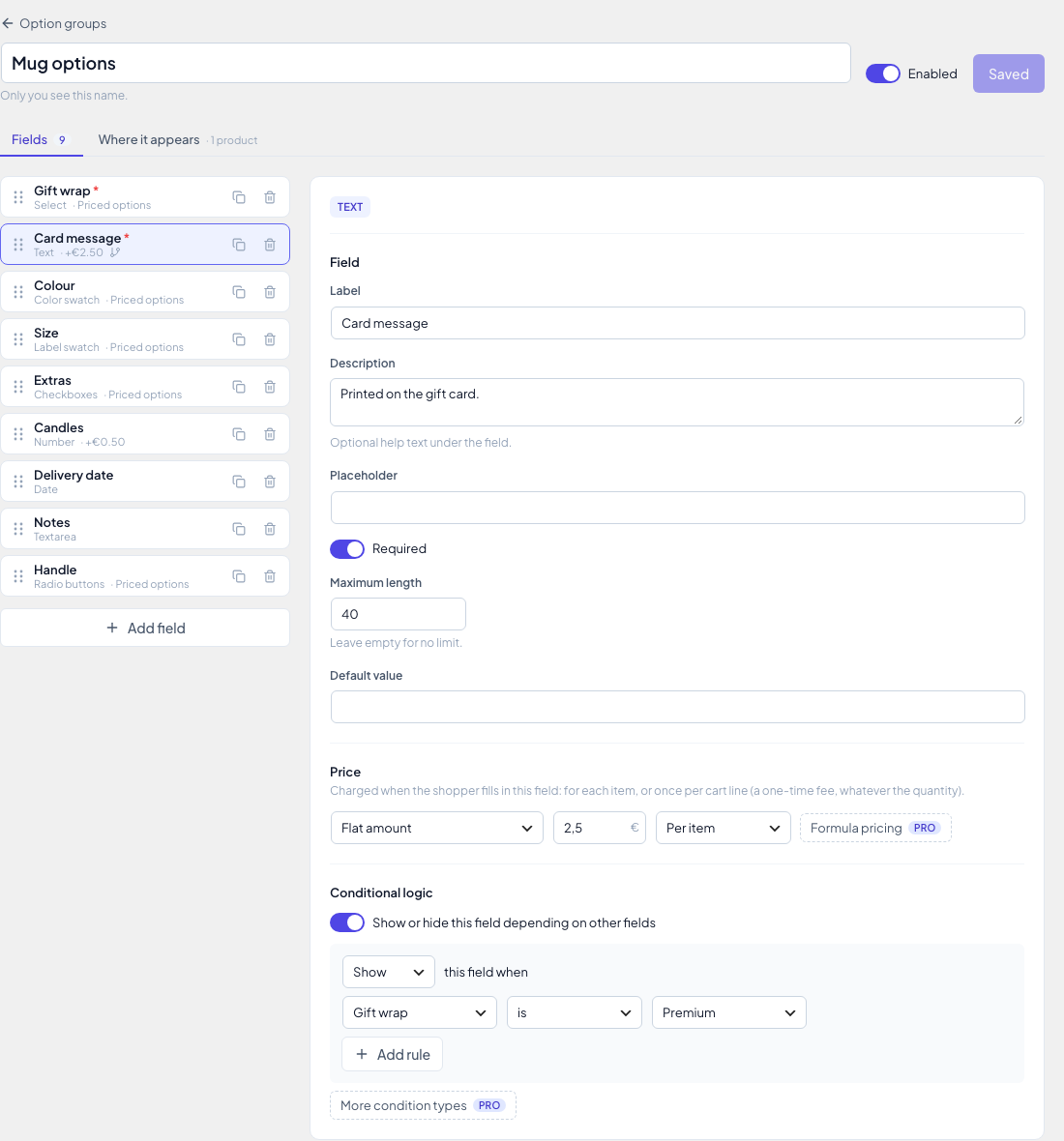Disable the conditional logic toggle
The height and width of the screenshot is (1141, 1064).
[x=347, y=922]
